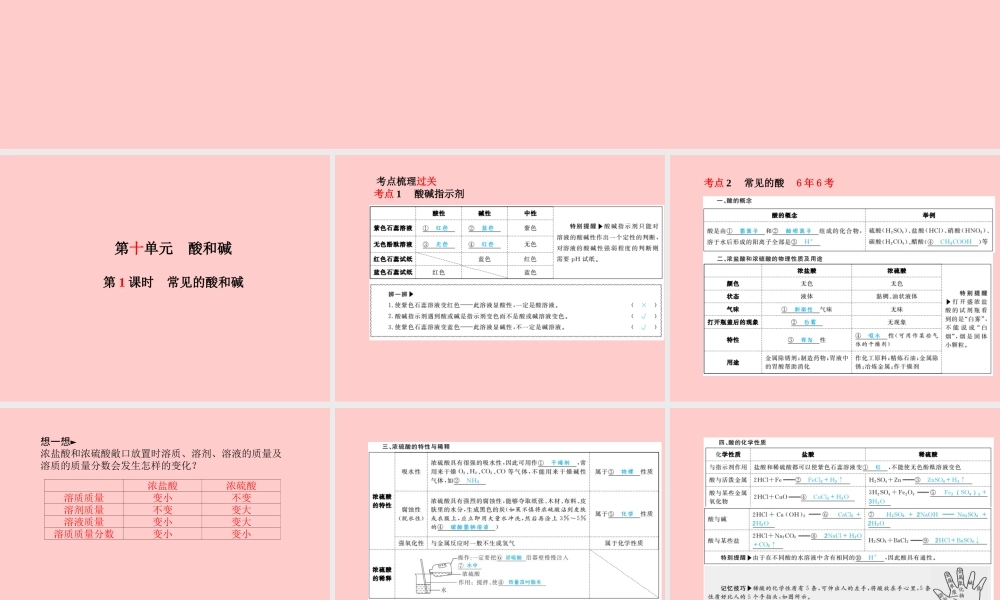Click subtitle '第1课时 常见的酸和碱'
Viewport: 1000px width, 600px height.
pyautogui.click(x=173, y=282)
